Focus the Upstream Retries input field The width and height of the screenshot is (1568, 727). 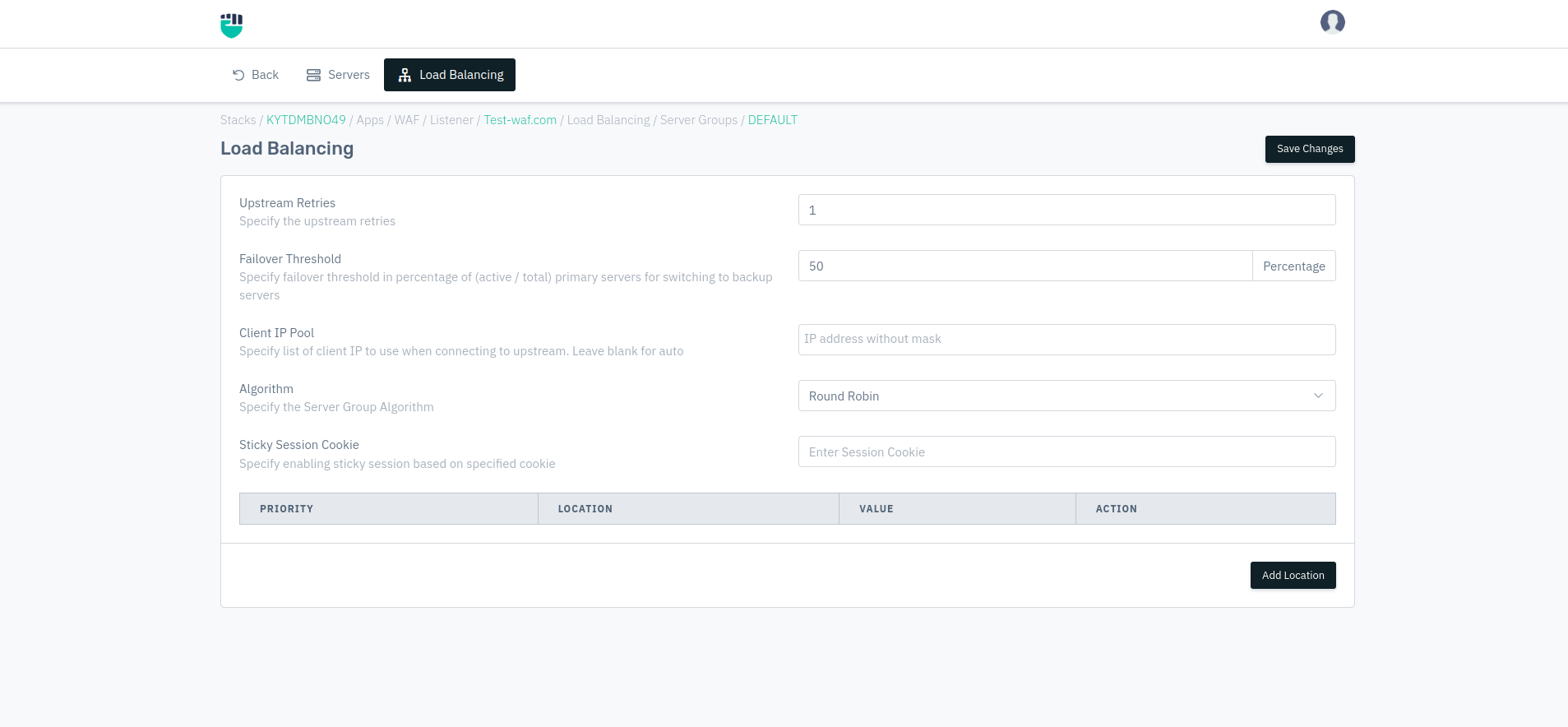pyautogui.click(x=1067, y=210)
